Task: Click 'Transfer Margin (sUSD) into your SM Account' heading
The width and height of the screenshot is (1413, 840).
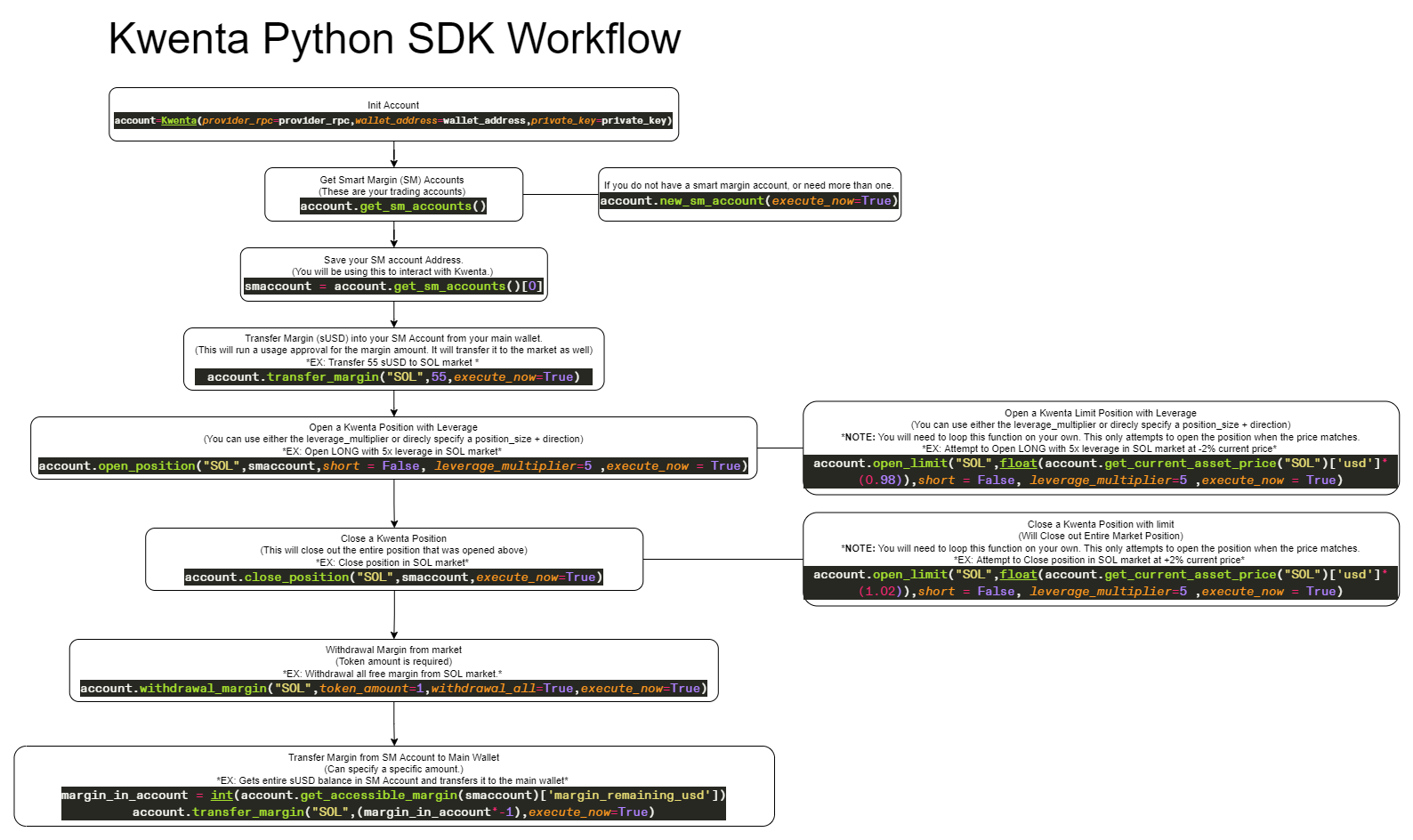Action: click(x=393, y=338)
